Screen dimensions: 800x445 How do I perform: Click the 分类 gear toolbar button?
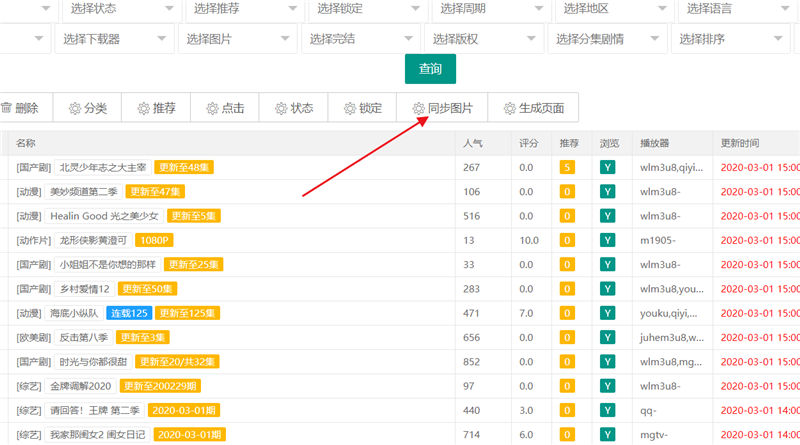(87, 108)
